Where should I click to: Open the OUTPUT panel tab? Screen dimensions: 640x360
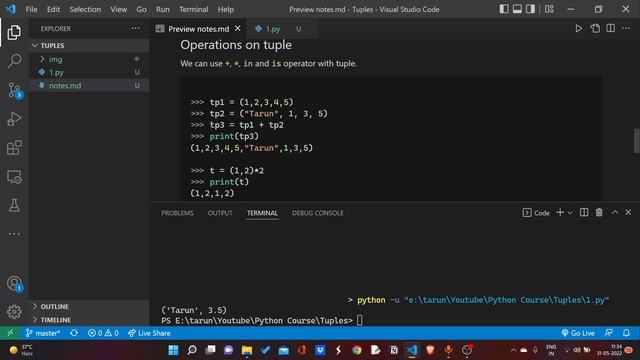pyautogui.click(x=220, y=213)
